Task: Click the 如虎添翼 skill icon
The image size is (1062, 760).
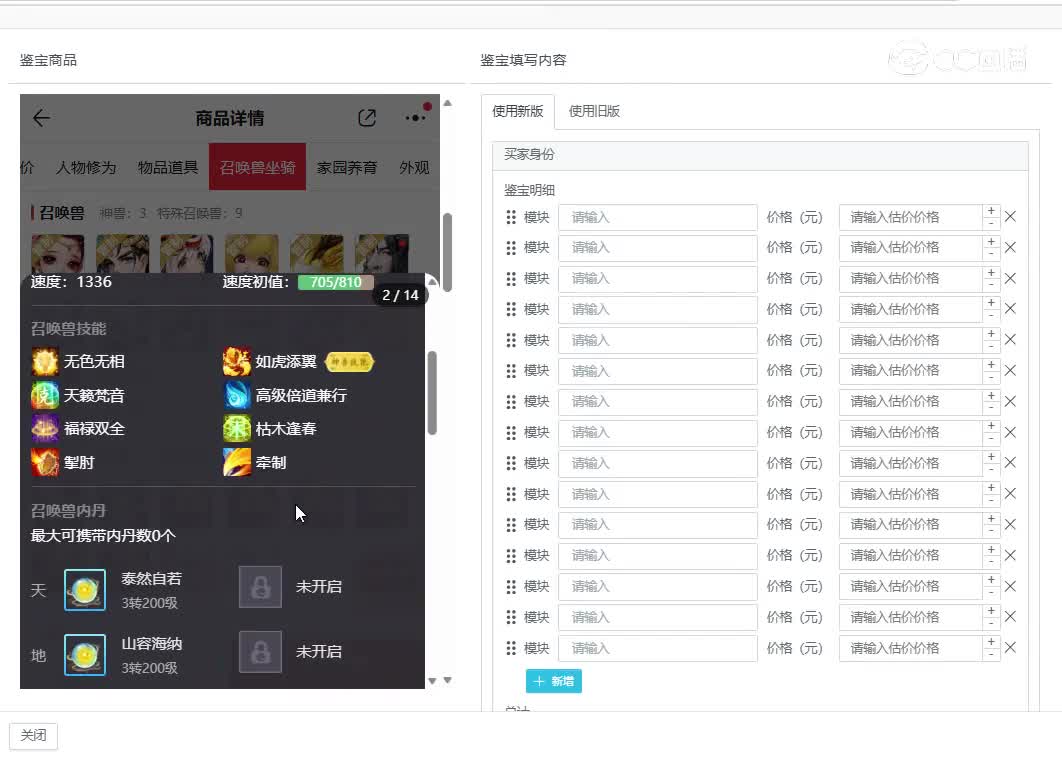Action: [x=236, y=362]
